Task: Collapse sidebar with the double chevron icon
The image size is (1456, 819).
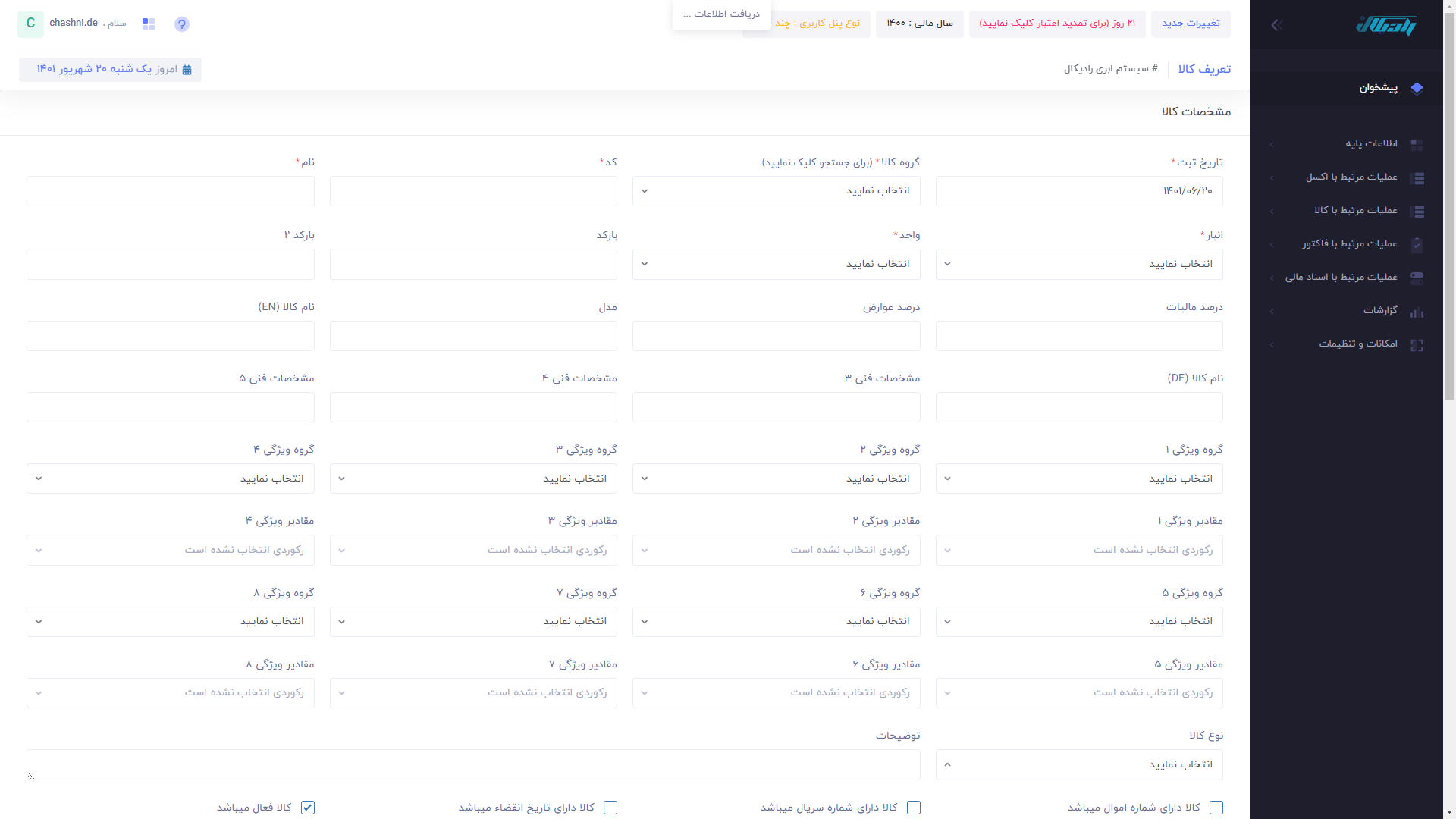Action: (x=1276, y=25)
